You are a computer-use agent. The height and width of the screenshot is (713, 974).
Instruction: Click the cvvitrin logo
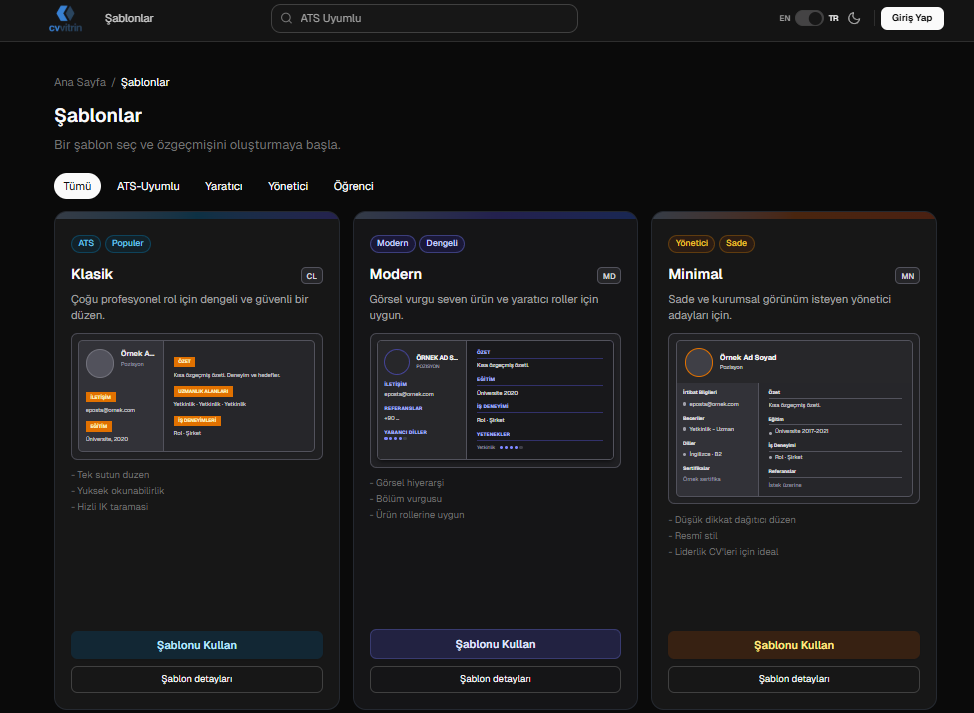click(x=65, y=19)
